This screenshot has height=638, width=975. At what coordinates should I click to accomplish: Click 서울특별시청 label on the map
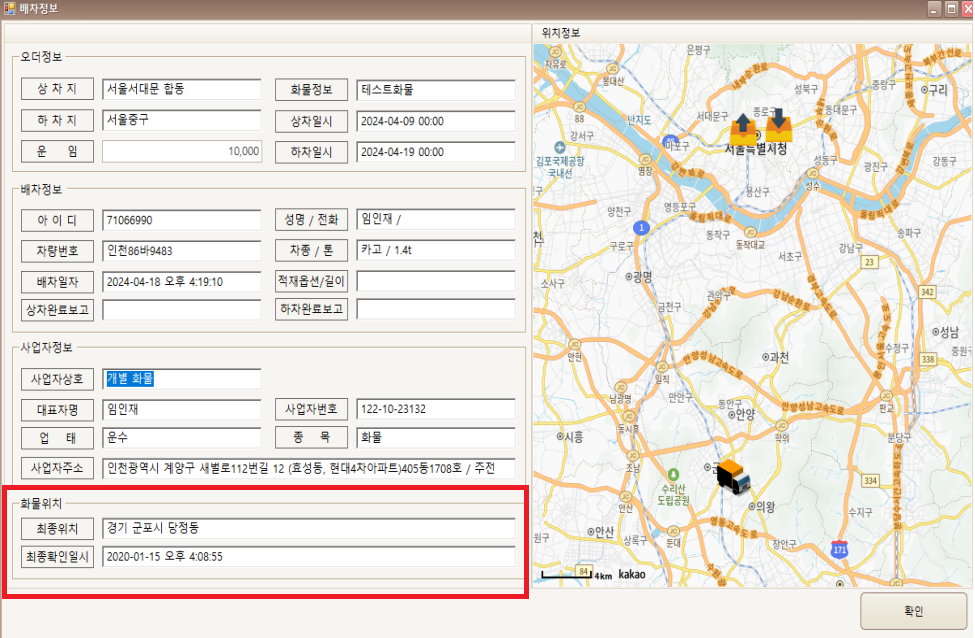756,149
